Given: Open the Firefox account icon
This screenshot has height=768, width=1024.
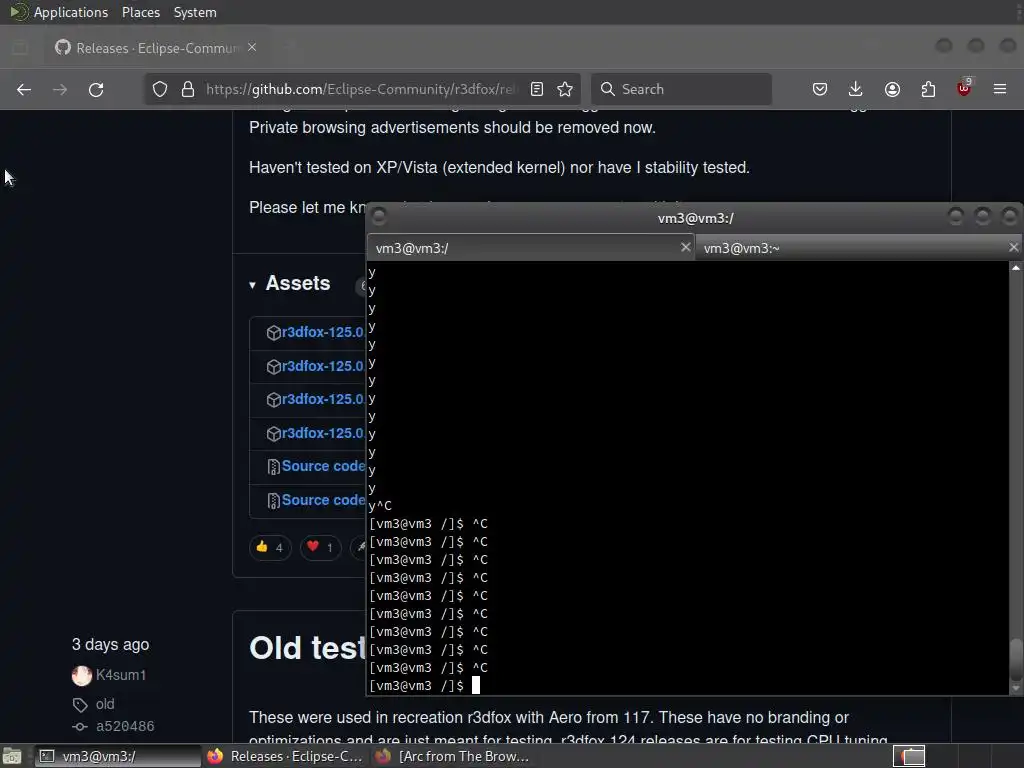Looking at the screenshot, I should tap(892, 89).
